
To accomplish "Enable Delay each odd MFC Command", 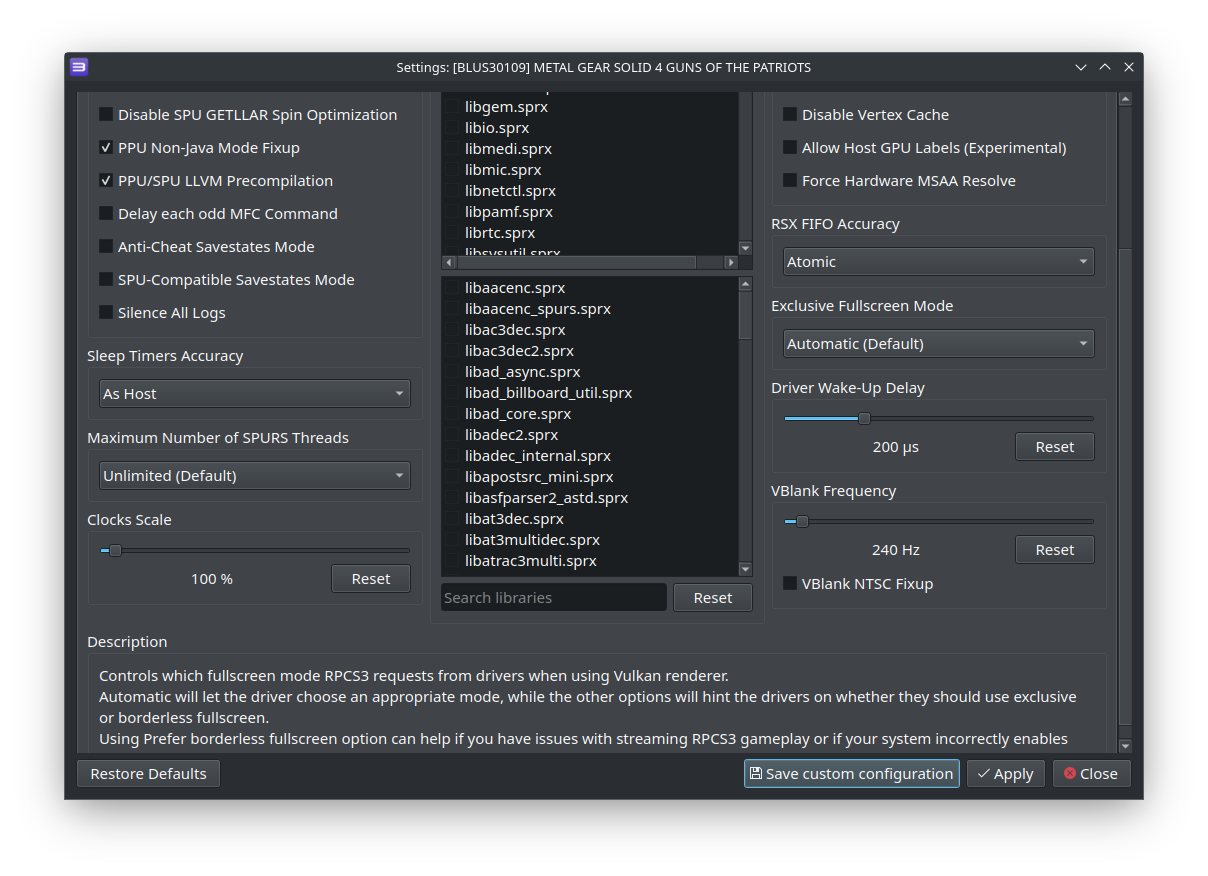I will [x=106, y=214].
